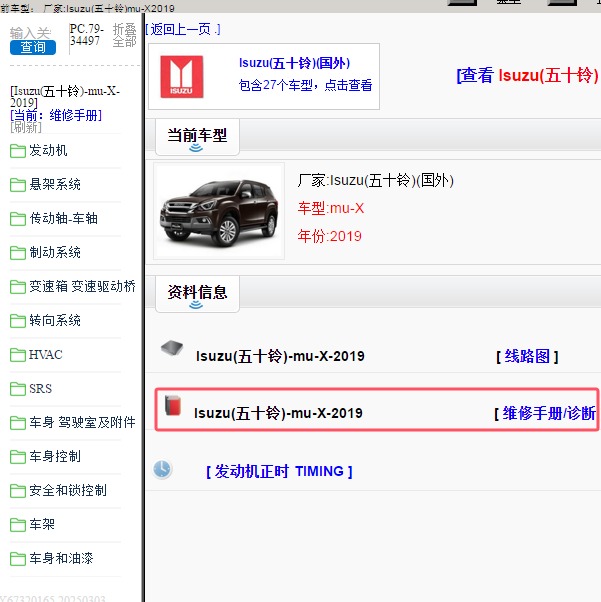Open the 制动系统 folder icon
Image resolution: width=601 pixels, height=602 pixels.
[18, 253]
